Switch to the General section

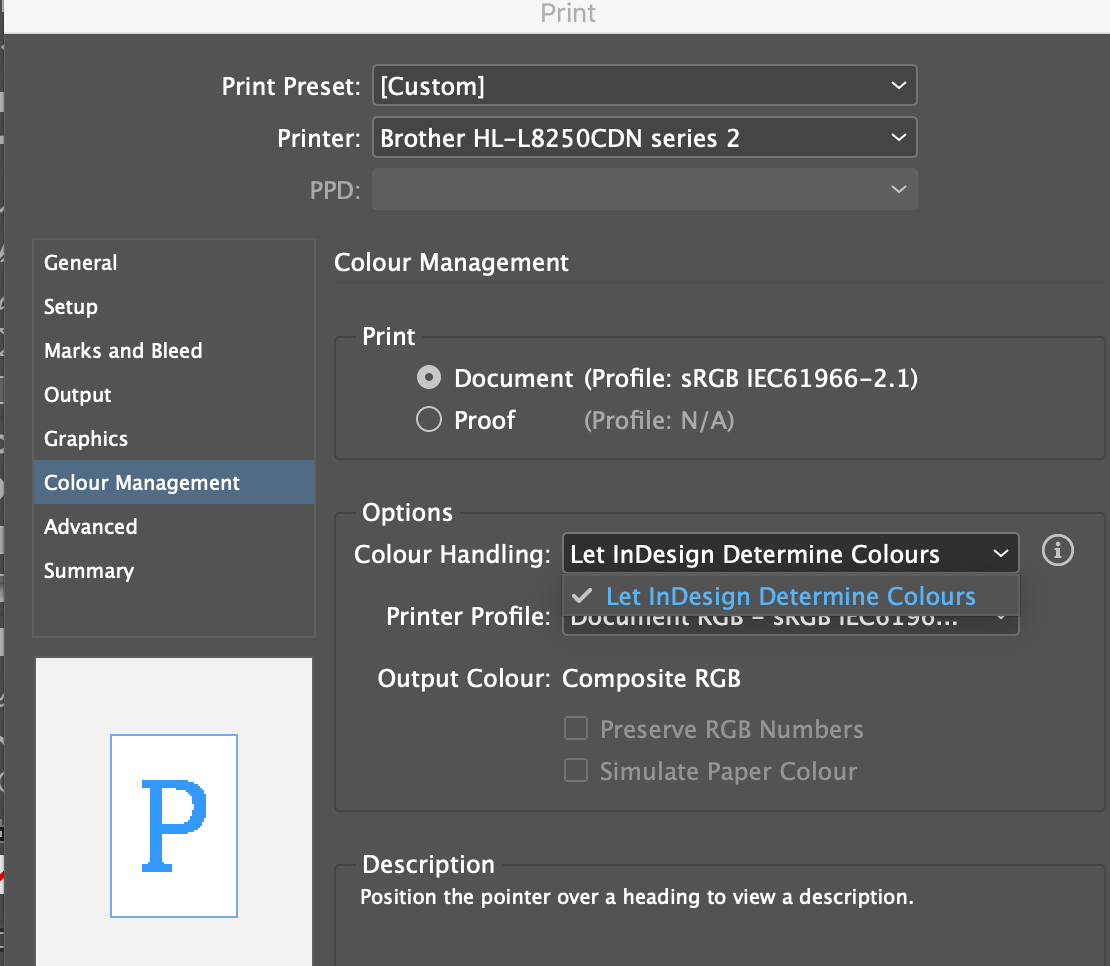click(x=80, y=262)
